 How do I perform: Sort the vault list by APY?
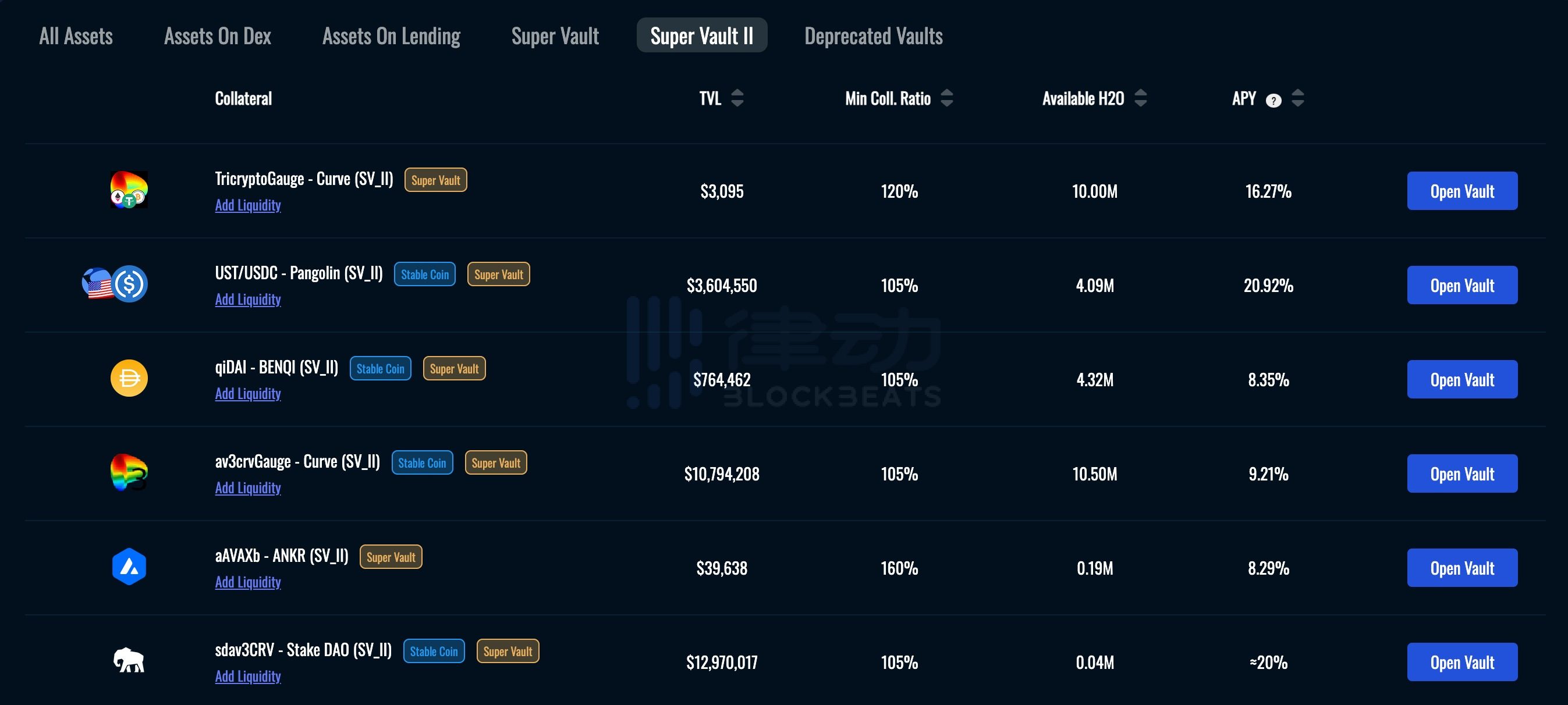click(1297, 98)
